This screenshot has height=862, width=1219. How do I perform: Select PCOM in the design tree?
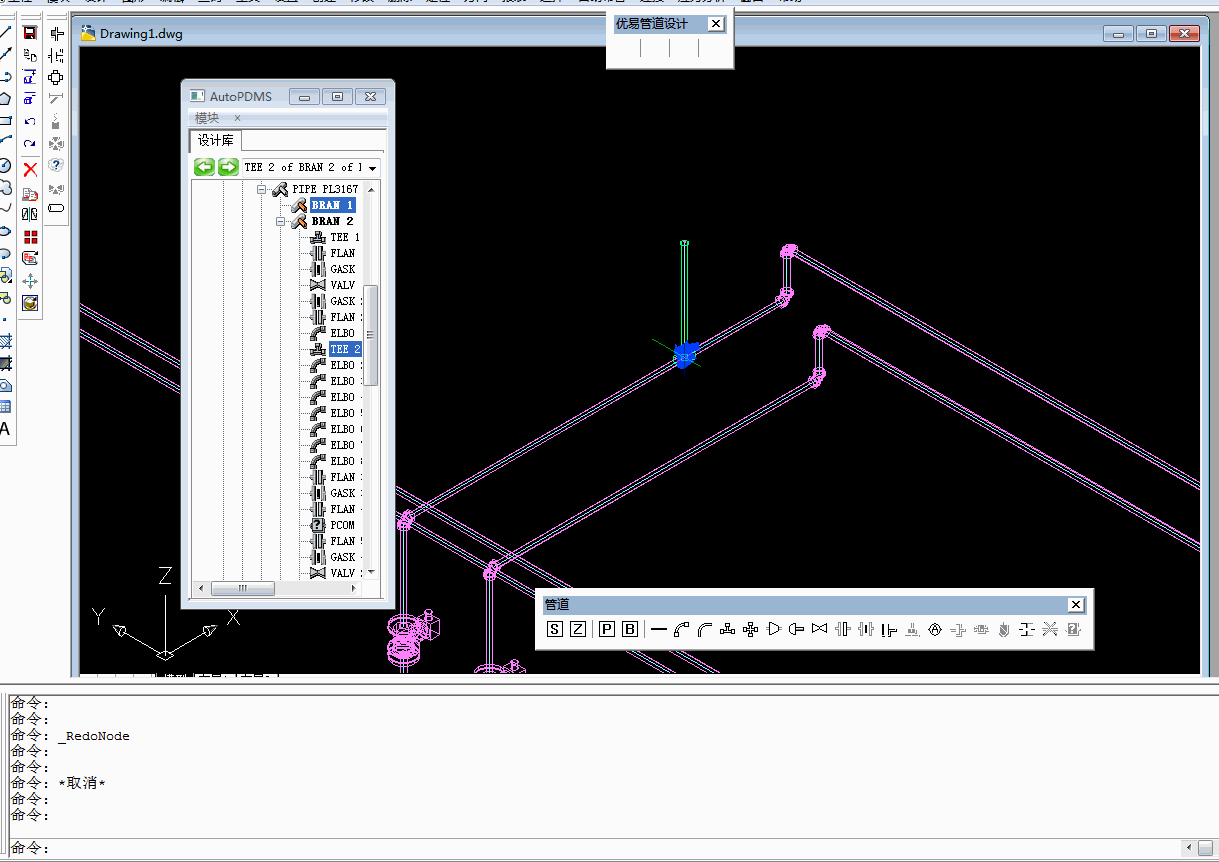pyautogui.click(x=342, y=525)
